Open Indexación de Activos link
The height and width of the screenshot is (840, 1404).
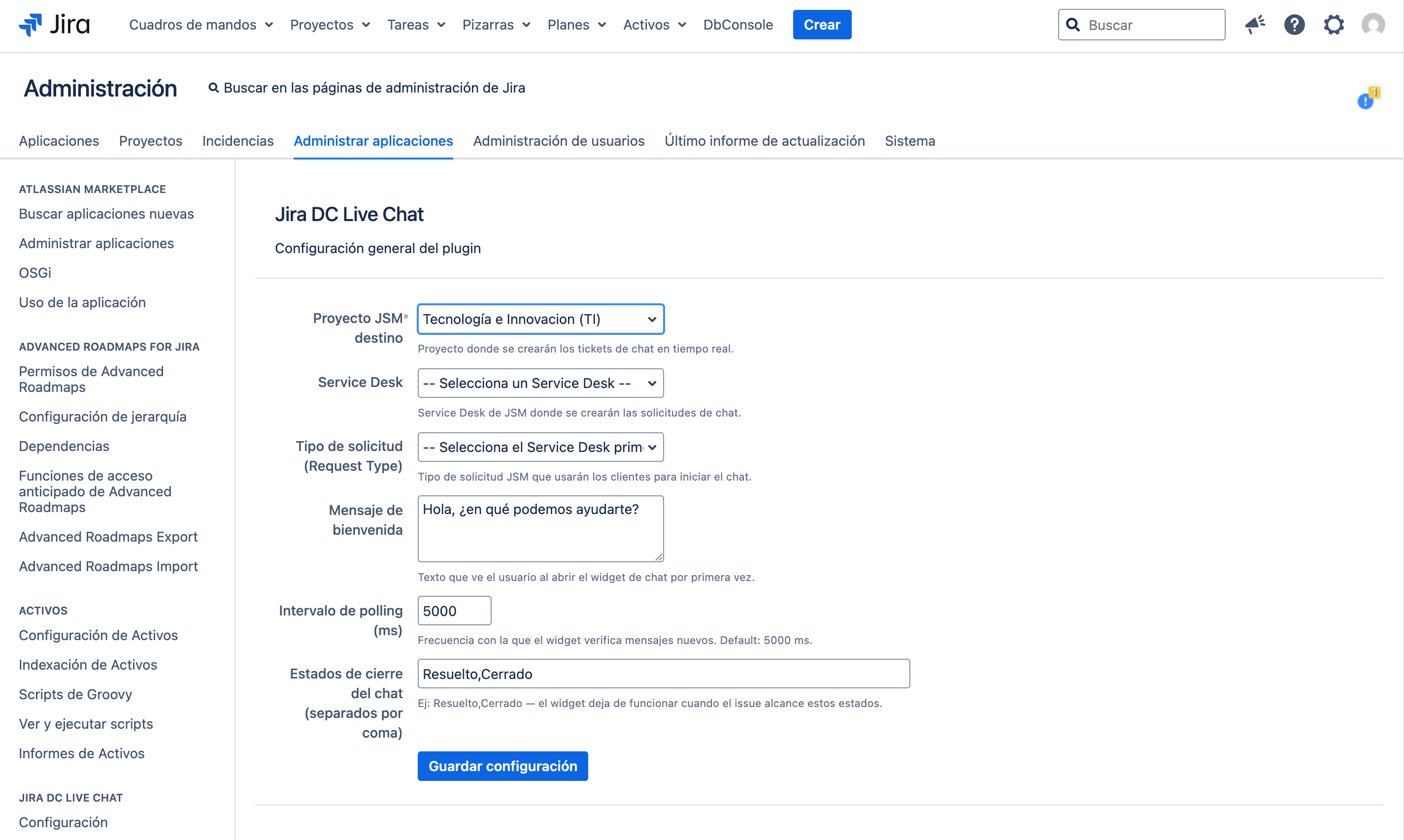click(88, 665)
